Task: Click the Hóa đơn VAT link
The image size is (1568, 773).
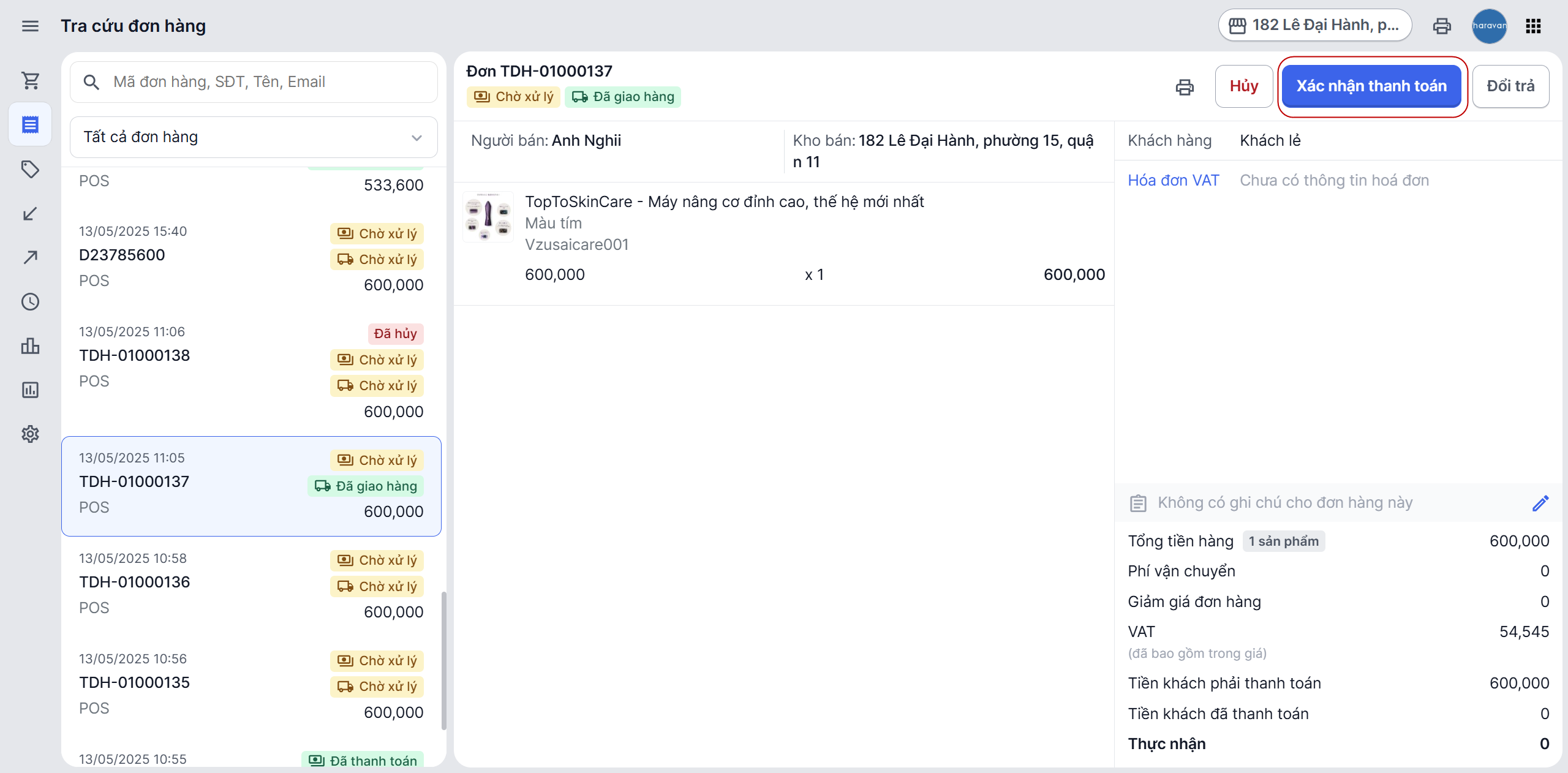Action: (1173, 180)
